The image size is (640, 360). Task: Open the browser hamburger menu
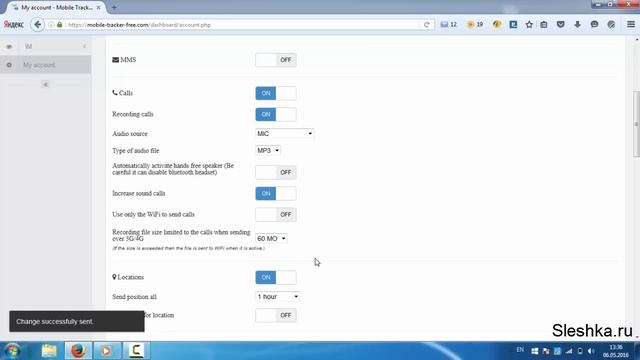tap(631, 24)
